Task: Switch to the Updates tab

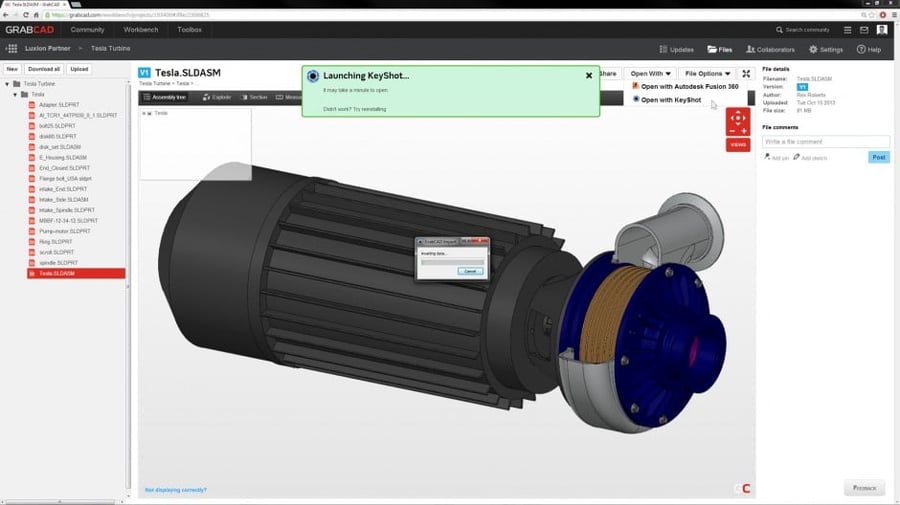Action: [677, 49]
